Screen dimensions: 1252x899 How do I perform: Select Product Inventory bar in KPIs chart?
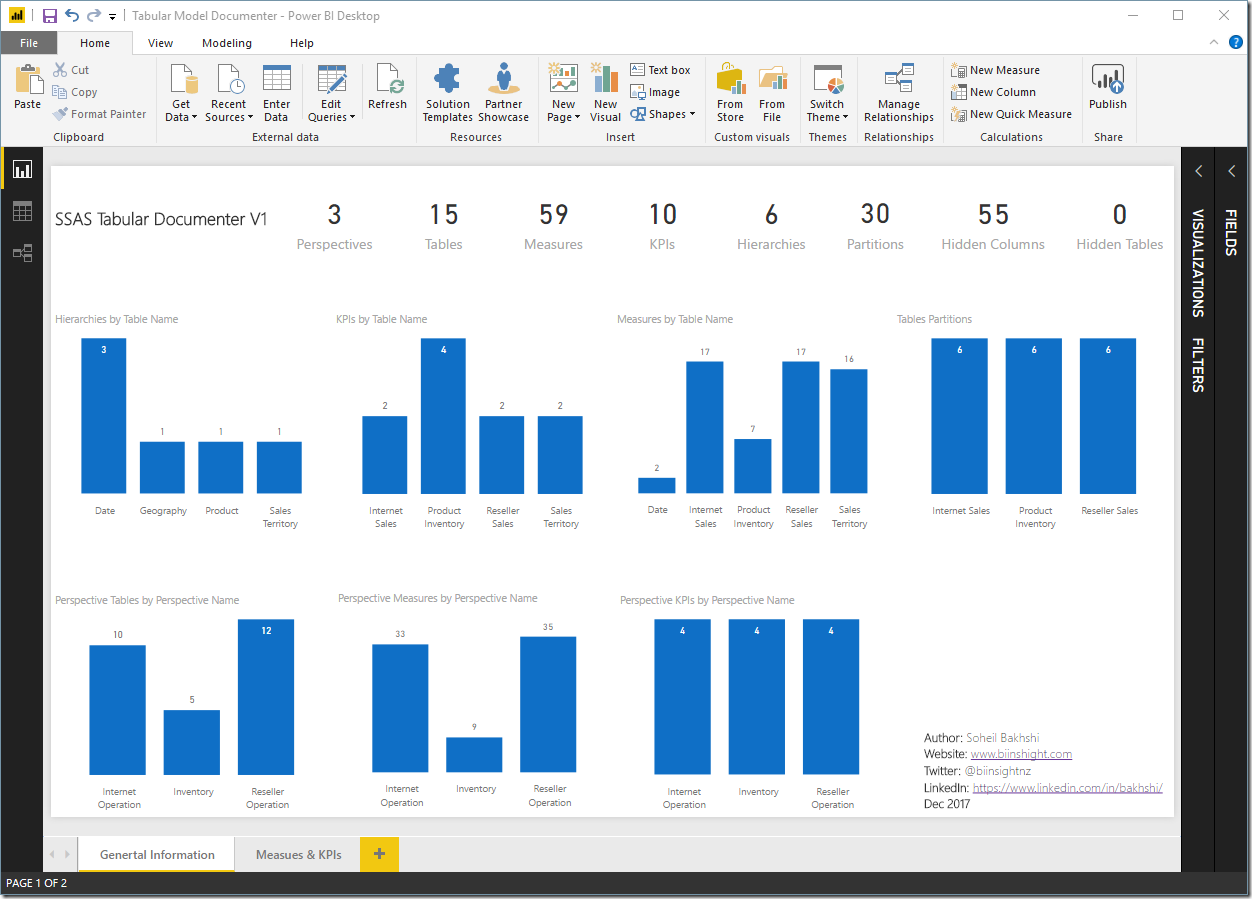point(443,416)
